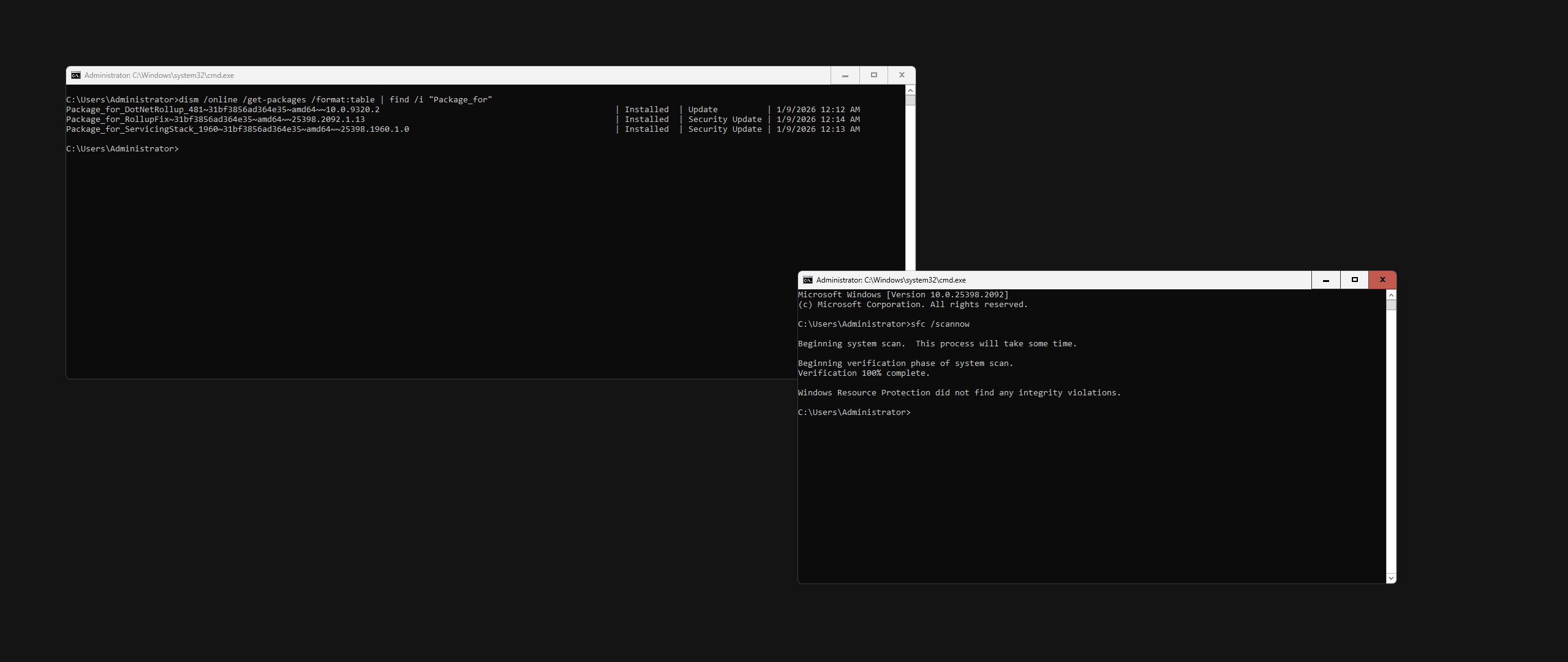Open the system menu icon of the sfc window
This screenshot has height=662, width=1568.
pos(808,280)
